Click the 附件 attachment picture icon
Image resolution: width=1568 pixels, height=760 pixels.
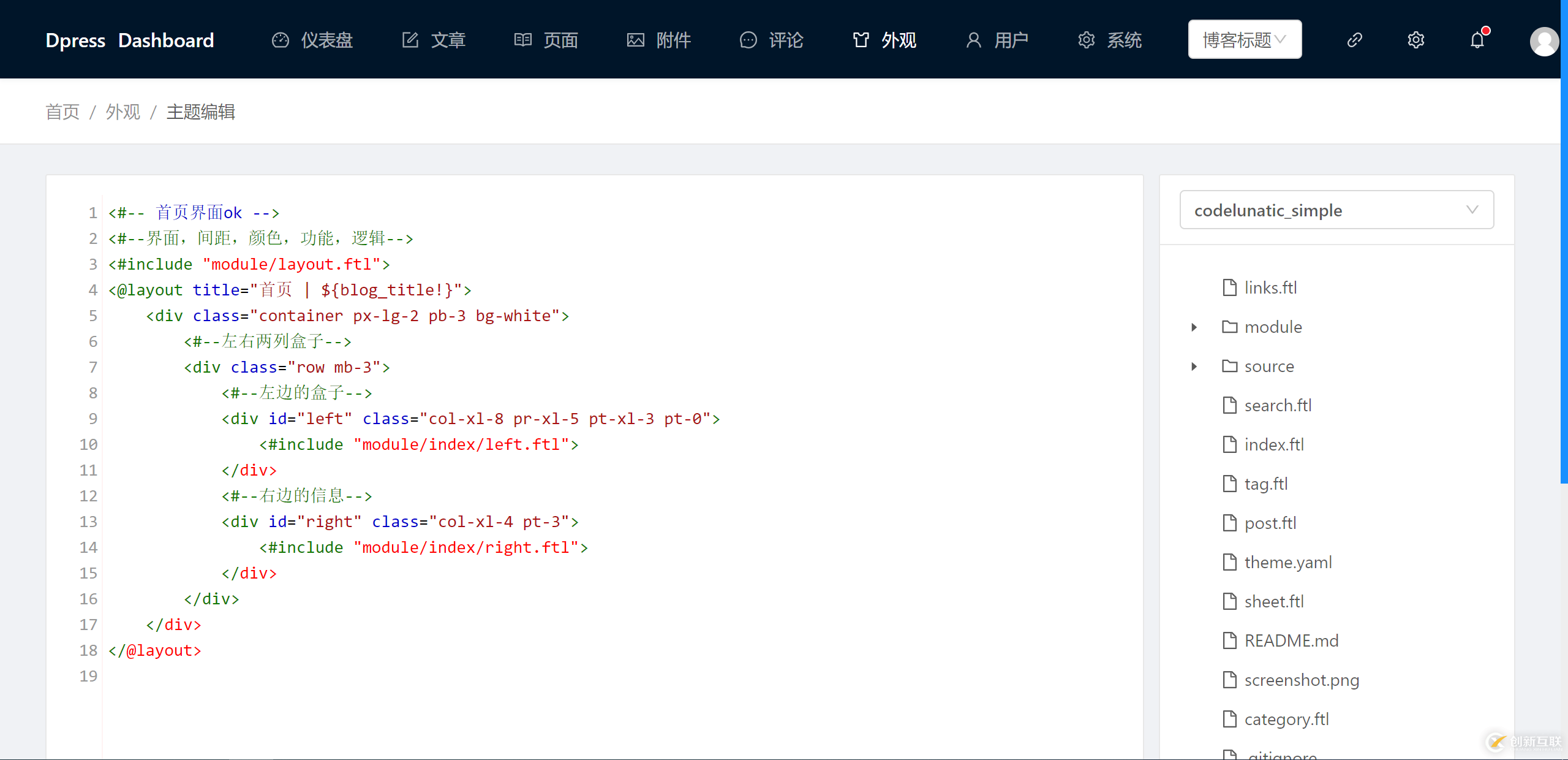[635, 40]
